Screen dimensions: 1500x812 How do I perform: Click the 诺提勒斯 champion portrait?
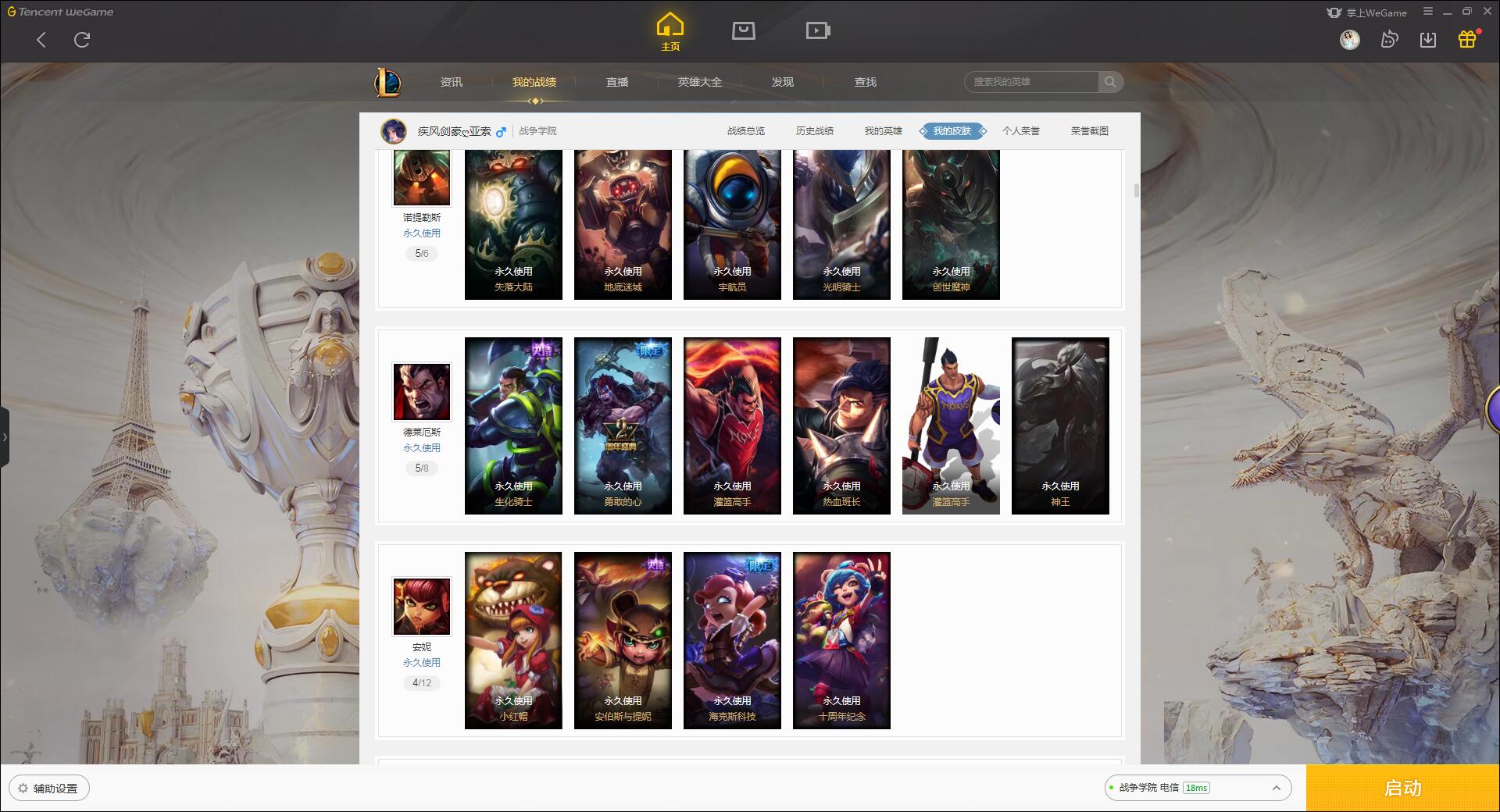422,177
